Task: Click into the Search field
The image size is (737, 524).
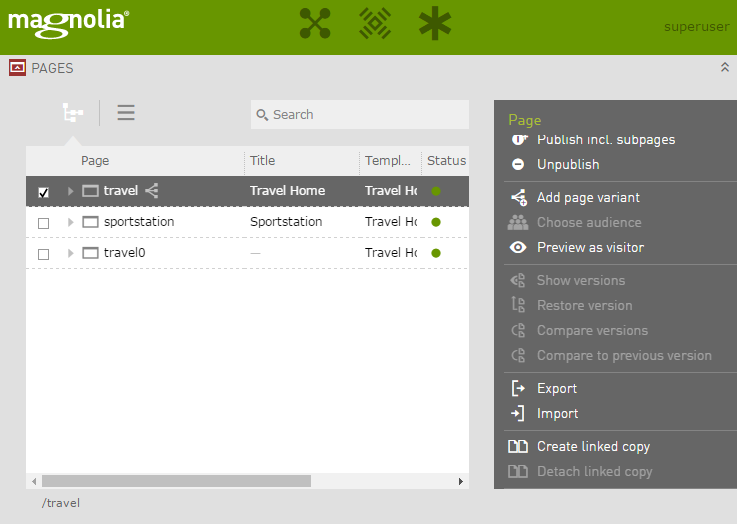Action: tap(360, 115)
